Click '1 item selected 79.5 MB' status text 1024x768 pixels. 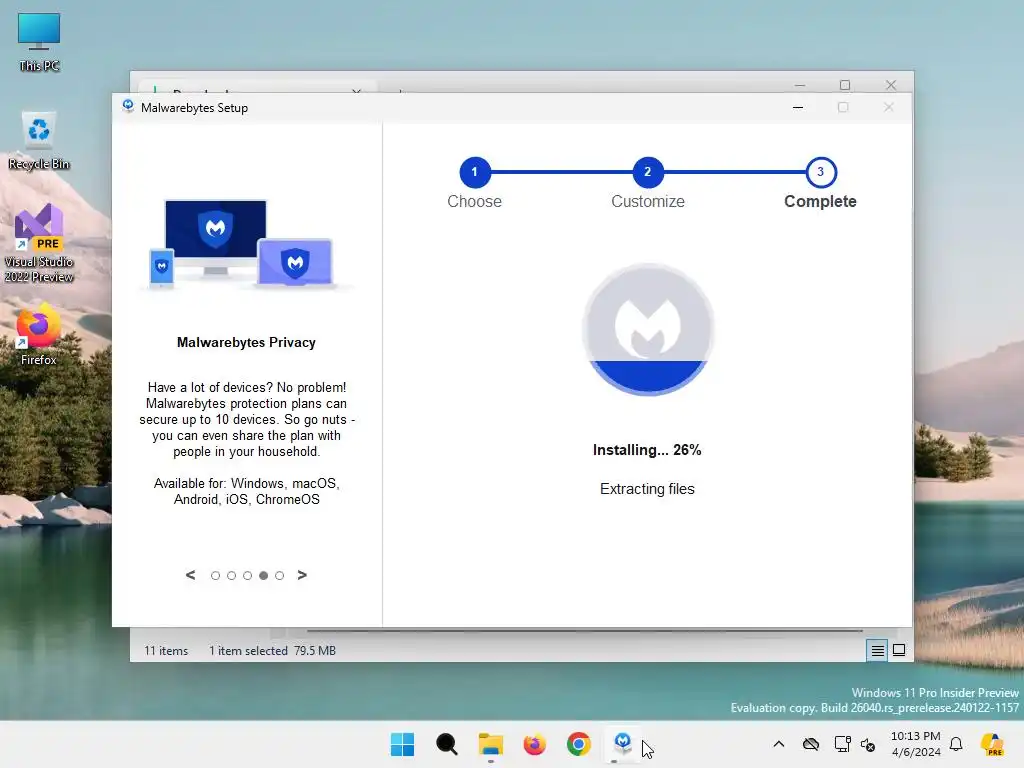(272, 651)
